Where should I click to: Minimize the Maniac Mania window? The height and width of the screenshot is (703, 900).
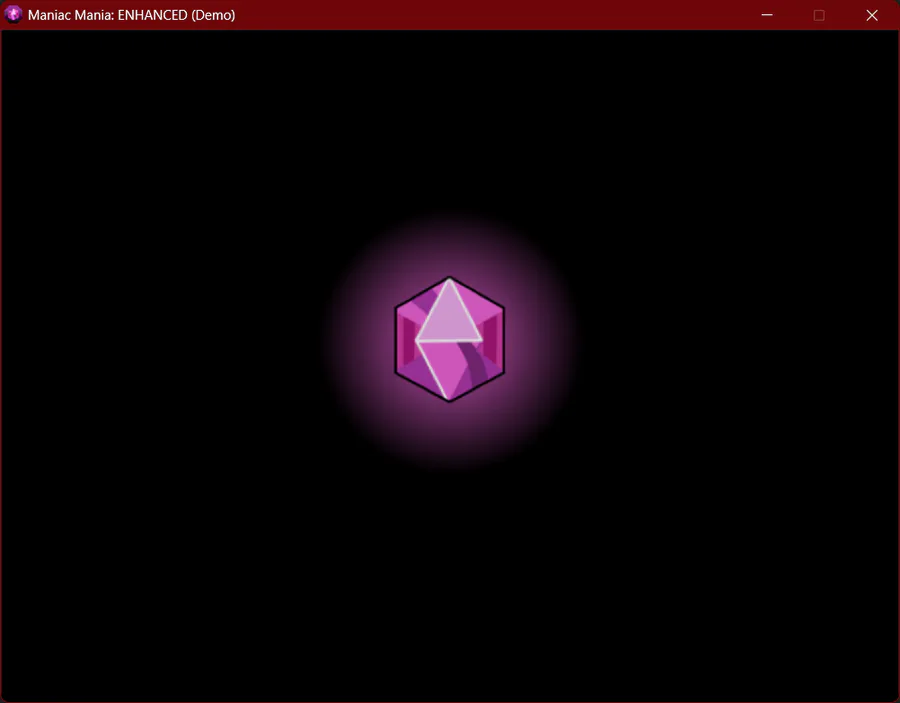(767, 15)
